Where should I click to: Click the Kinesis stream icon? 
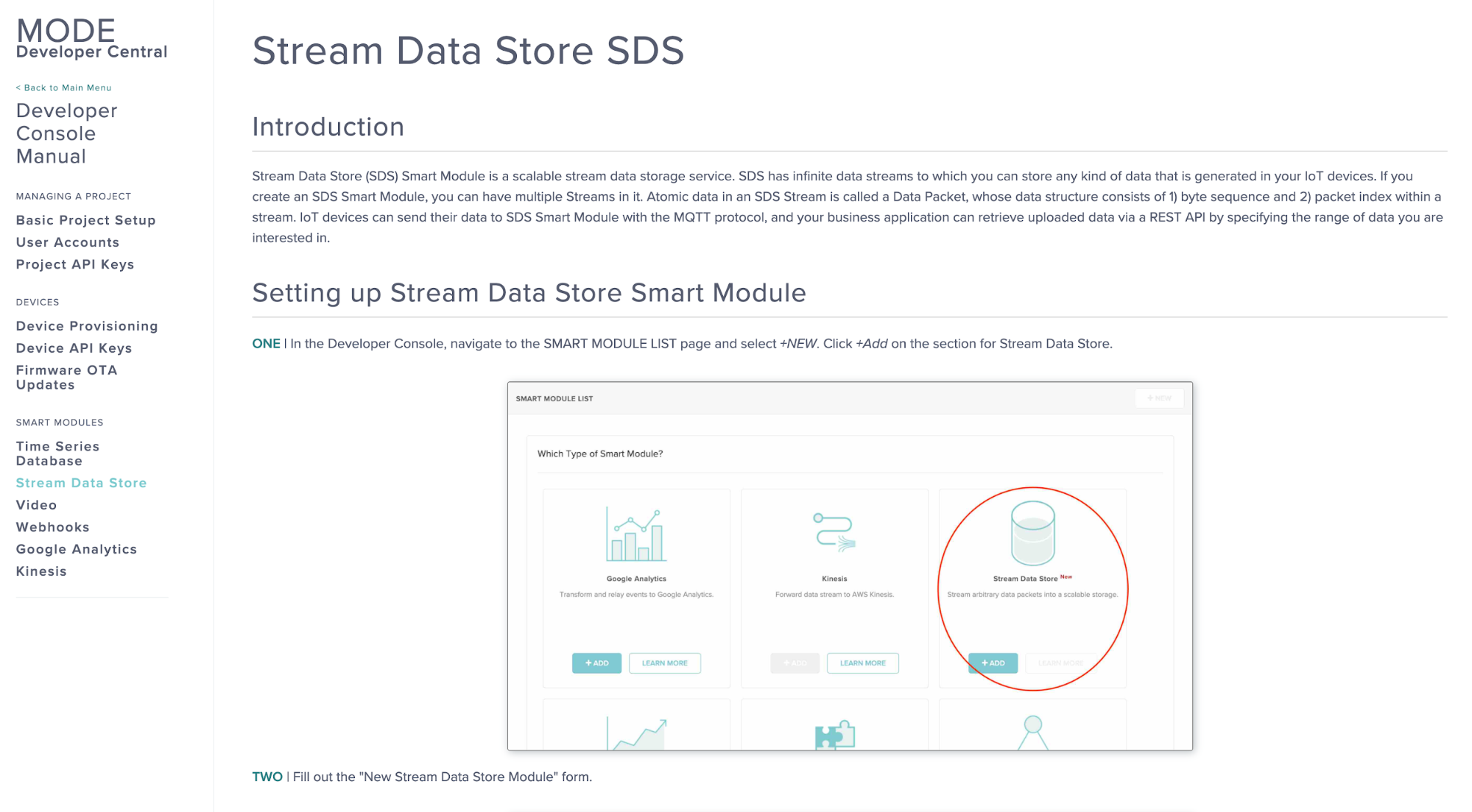point(834,532)
